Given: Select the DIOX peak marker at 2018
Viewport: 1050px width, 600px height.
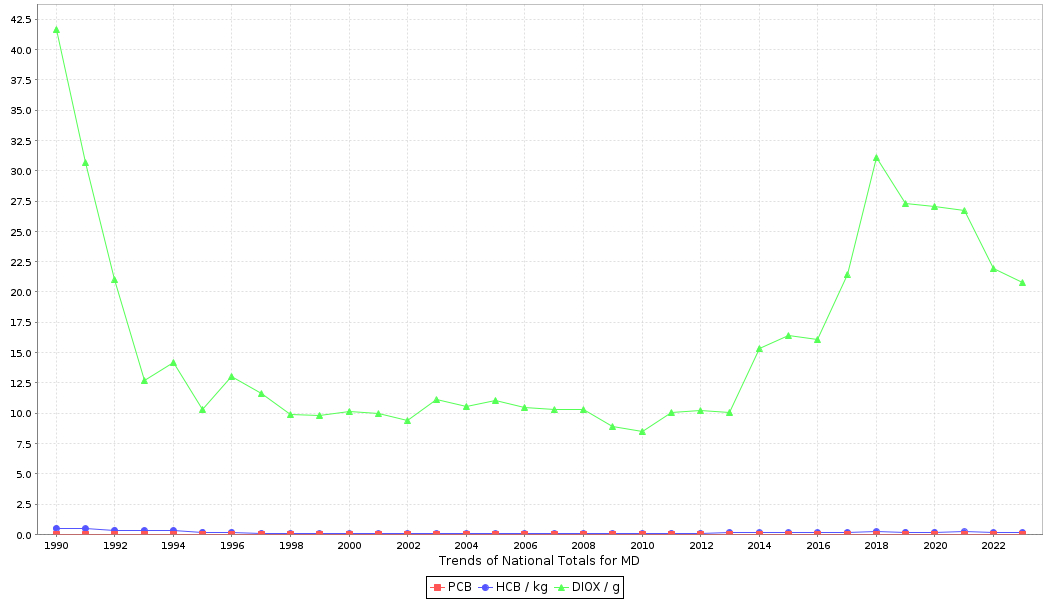Looking at the screenshot, I should pyautogui.click(x=876, y=158).
